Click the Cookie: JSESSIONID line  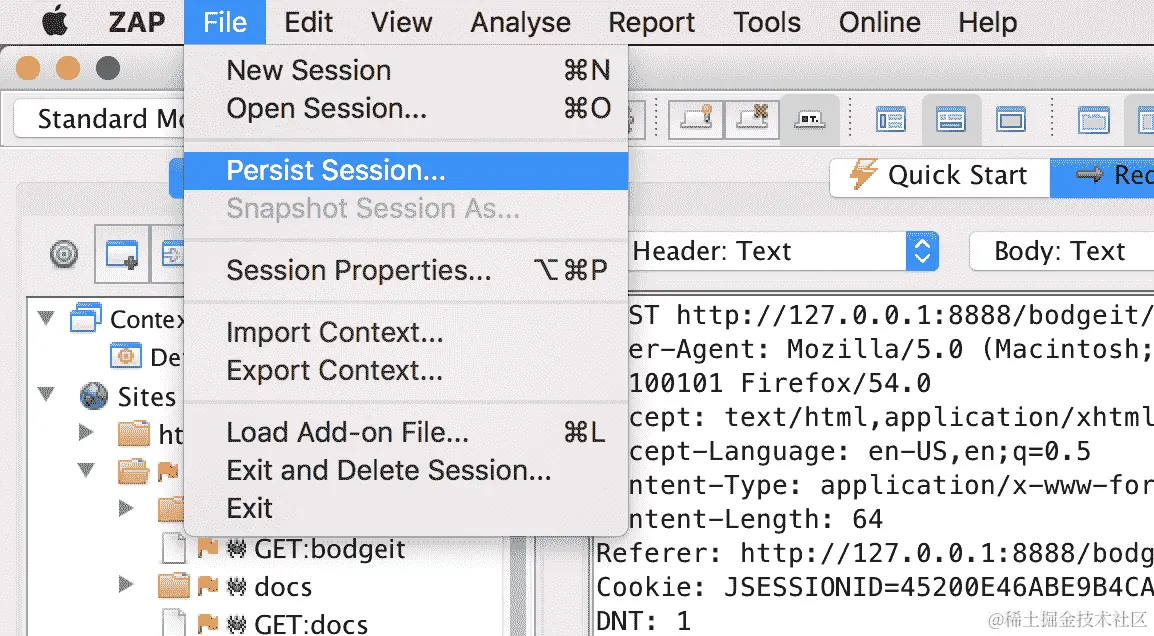874,587
